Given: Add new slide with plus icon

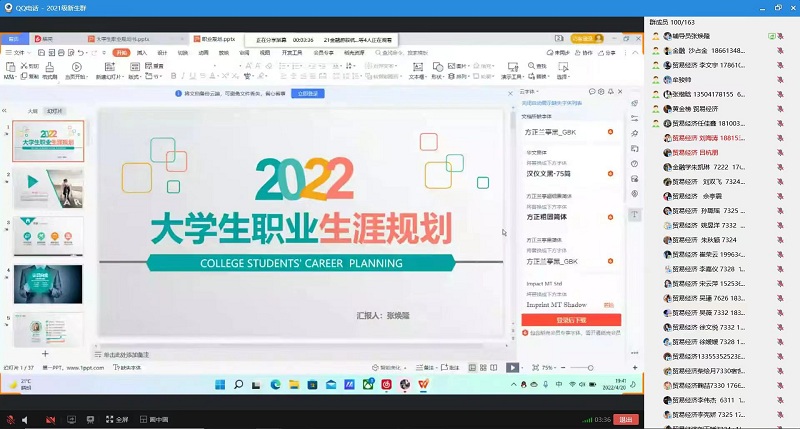Looking at the screenshot, I should tap(44, 354).
